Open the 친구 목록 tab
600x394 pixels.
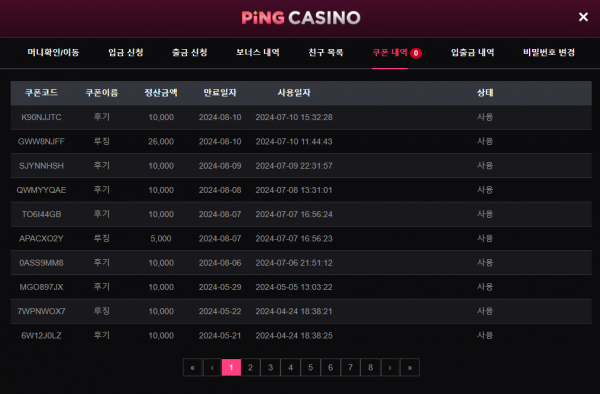pyautogui.click(x=326, y=52)
